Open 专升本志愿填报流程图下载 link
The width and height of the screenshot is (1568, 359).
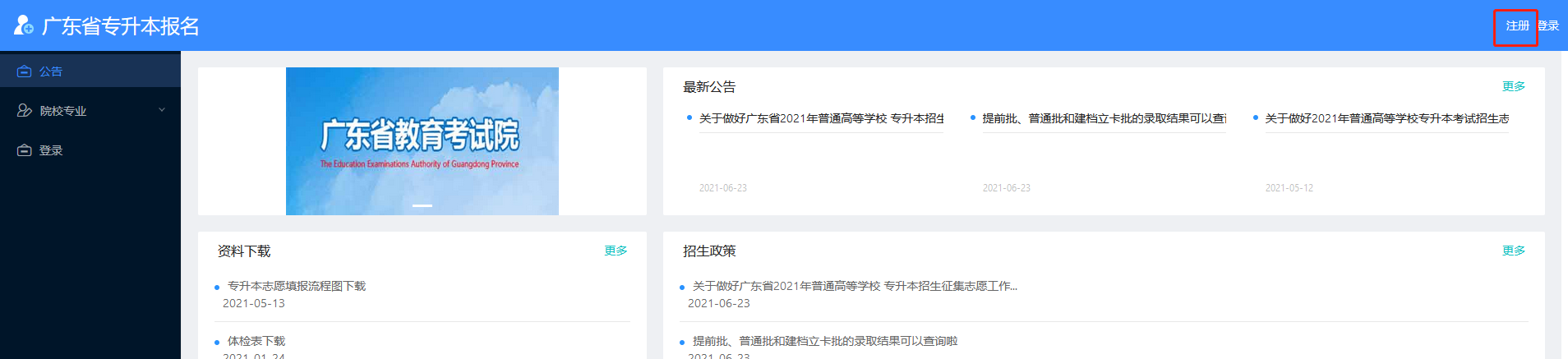click(x=297, y=286)
